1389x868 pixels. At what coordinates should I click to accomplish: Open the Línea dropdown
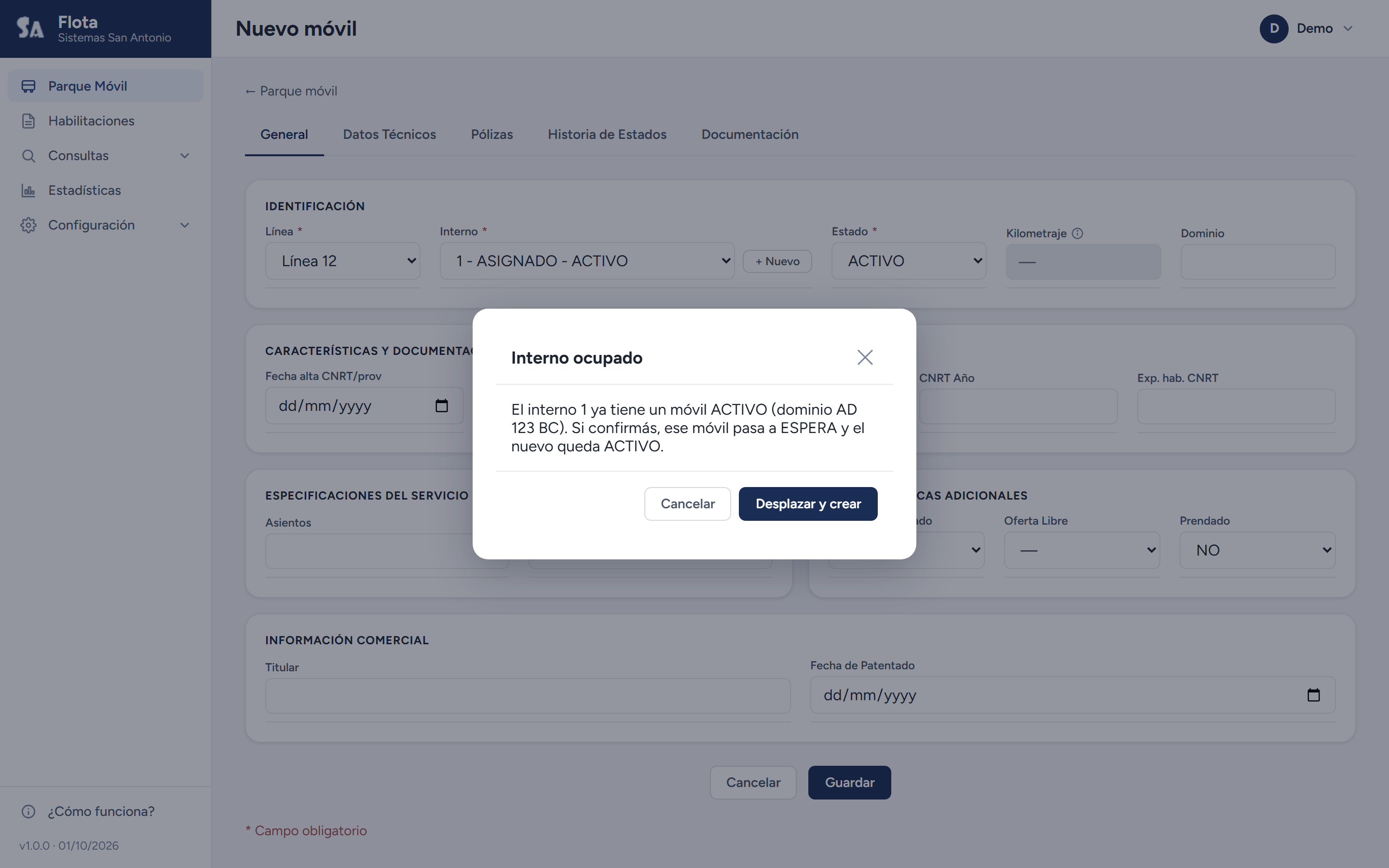pyautogui.click(x=342, y=261)
